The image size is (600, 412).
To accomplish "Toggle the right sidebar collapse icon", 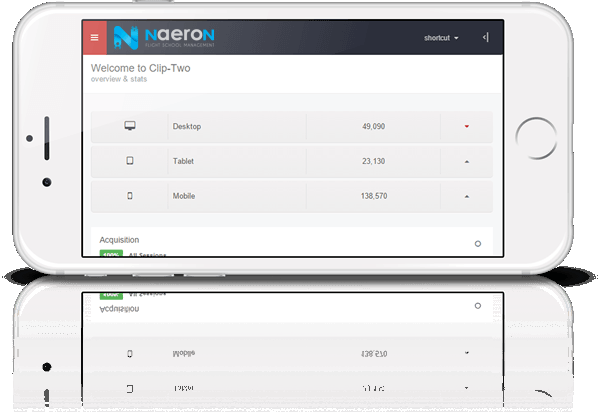I will pos(486,37).
